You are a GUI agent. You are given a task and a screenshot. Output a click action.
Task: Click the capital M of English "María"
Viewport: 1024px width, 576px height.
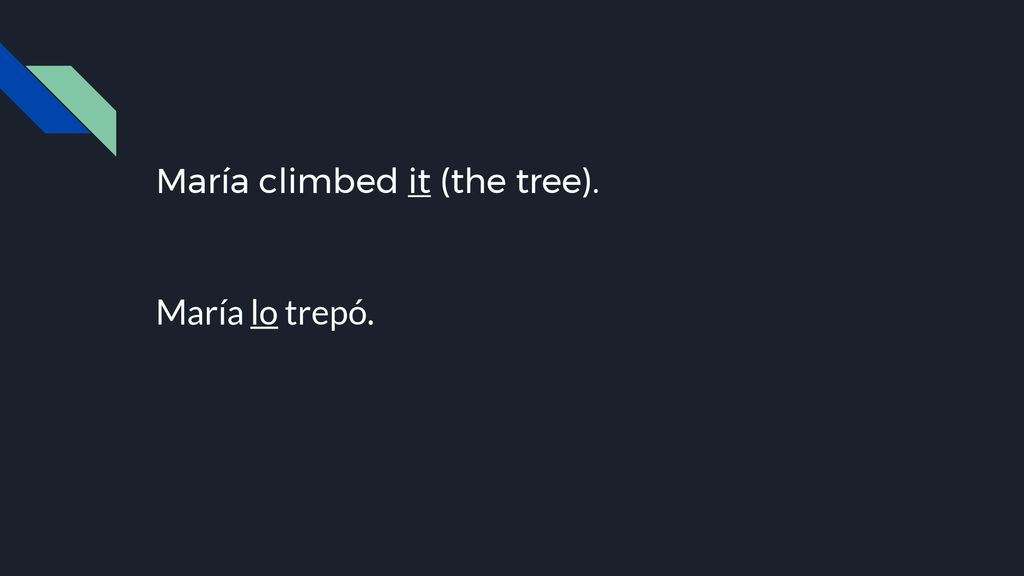pyautogui.click(x=170, y=182)
